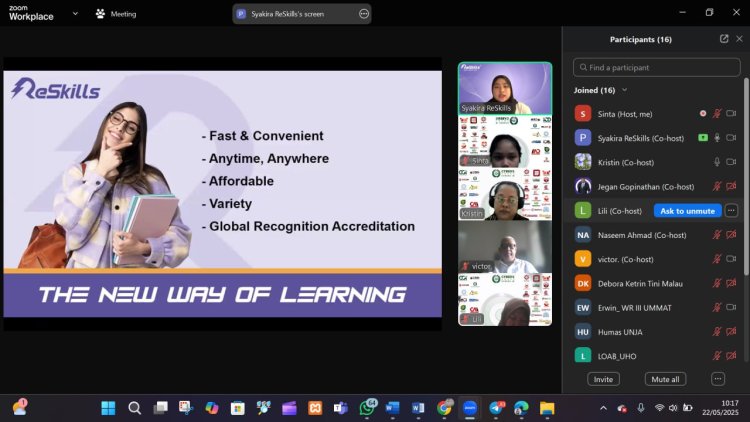Click Naseem Ahmad's disabled camera icon
The height and width of the screenshot is (422, 750).
[x=731, y=234]
